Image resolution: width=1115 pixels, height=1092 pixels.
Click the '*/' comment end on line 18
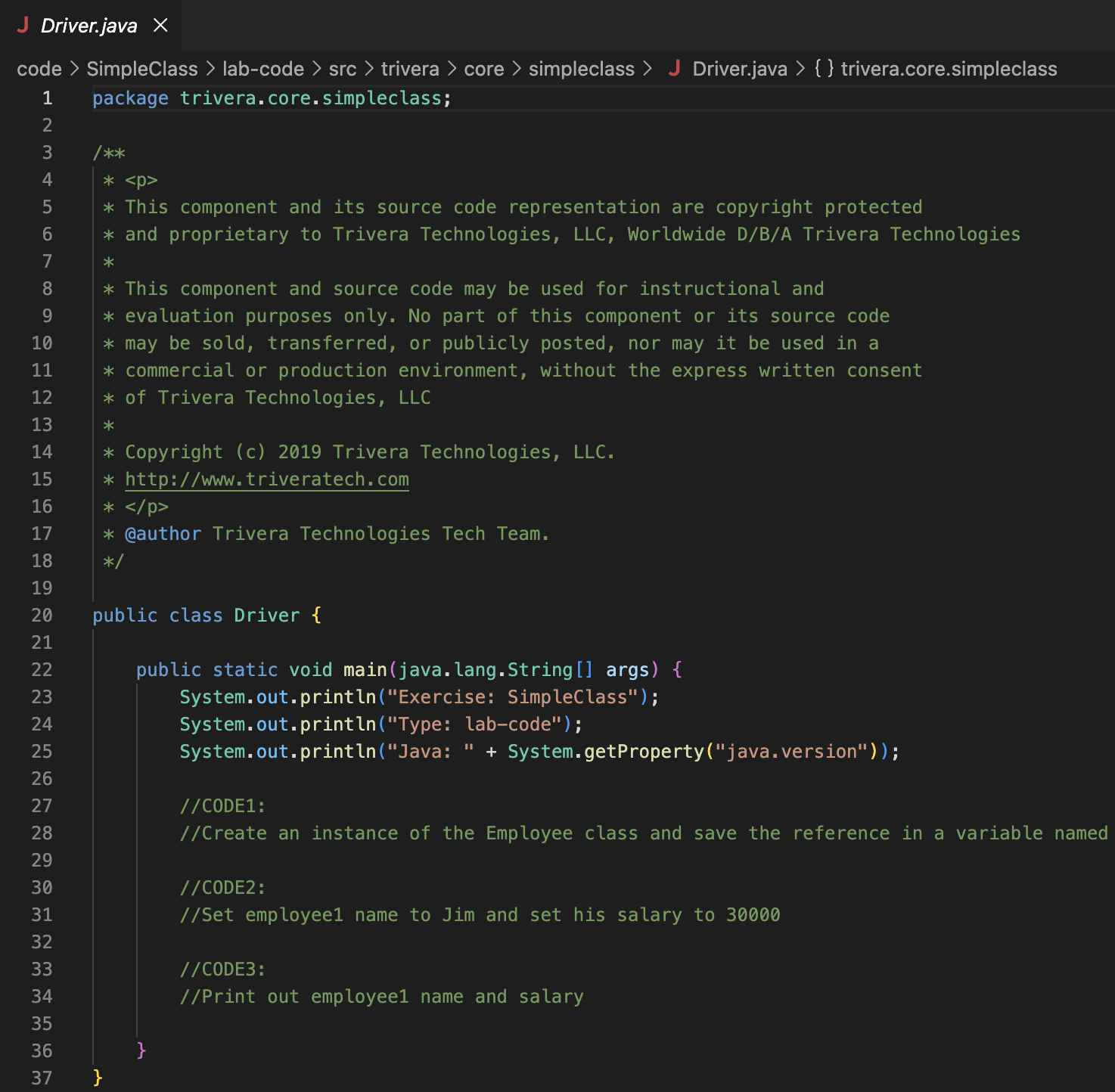113,561
